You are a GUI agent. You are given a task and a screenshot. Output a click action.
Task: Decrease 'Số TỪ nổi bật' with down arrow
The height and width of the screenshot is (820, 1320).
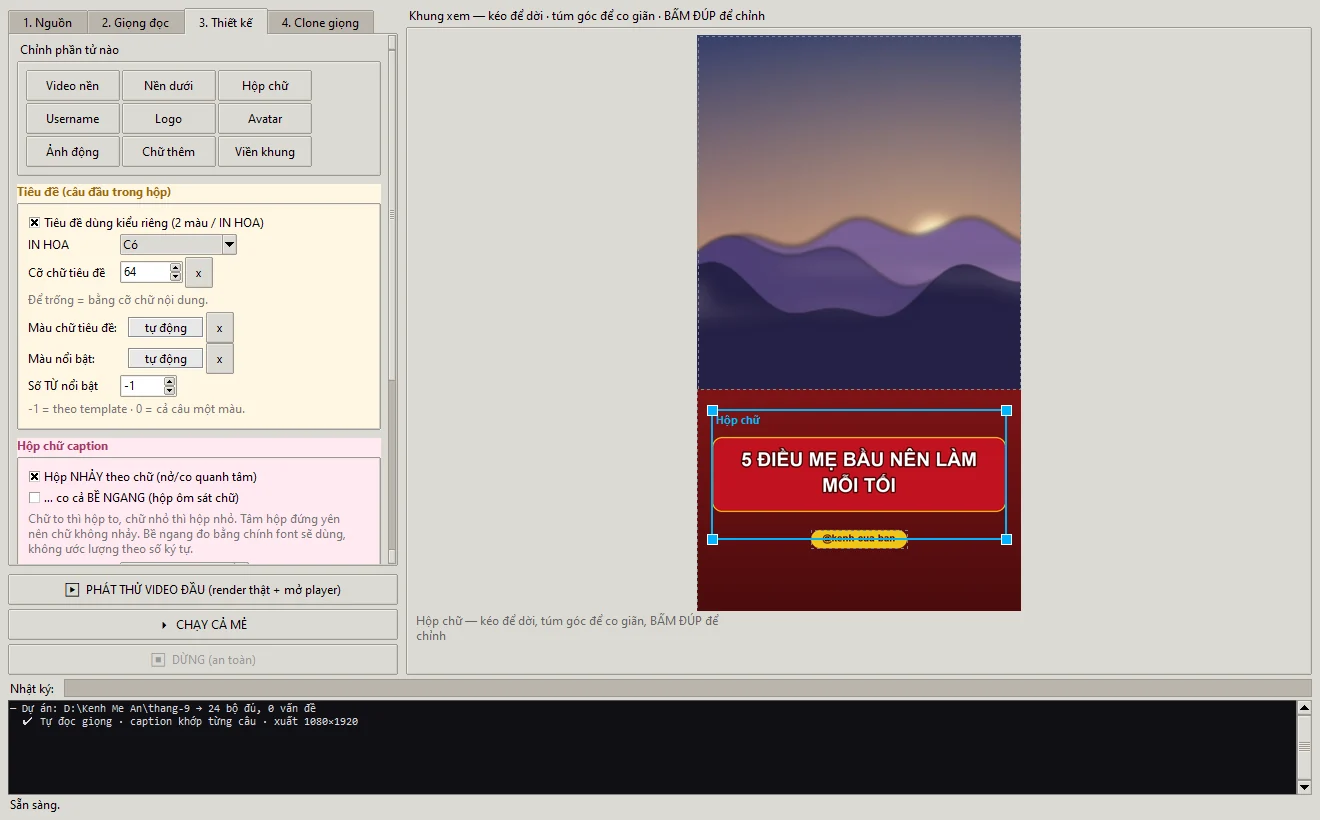[170, 391]
